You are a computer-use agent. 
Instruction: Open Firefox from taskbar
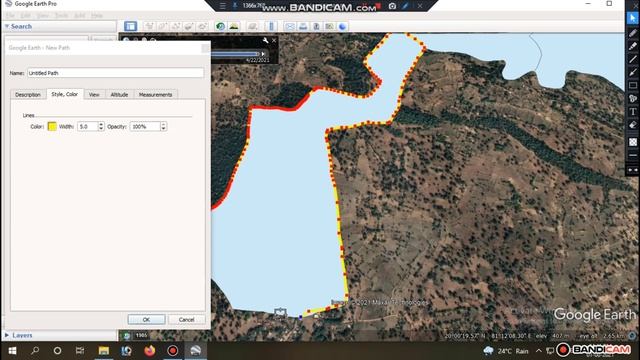150,351
